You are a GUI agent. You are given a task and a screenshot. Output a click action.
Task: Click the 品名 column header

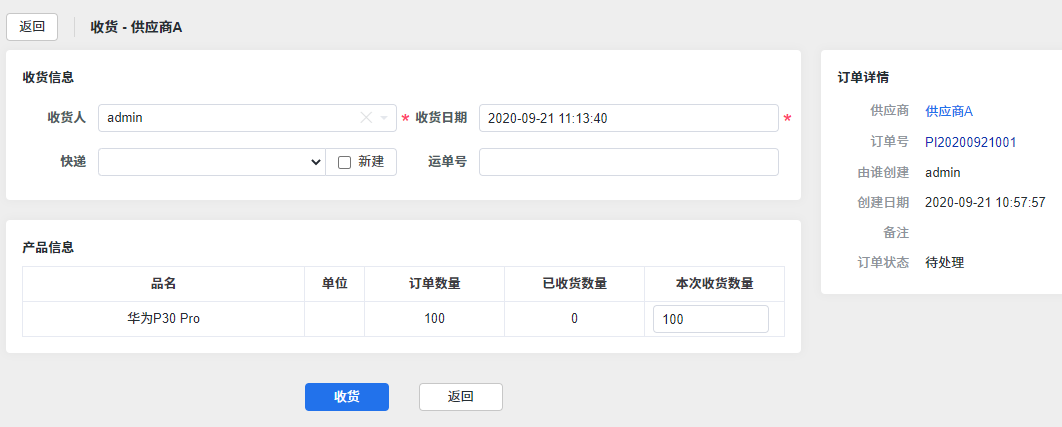pyautogui.click(x=163, y=284)
